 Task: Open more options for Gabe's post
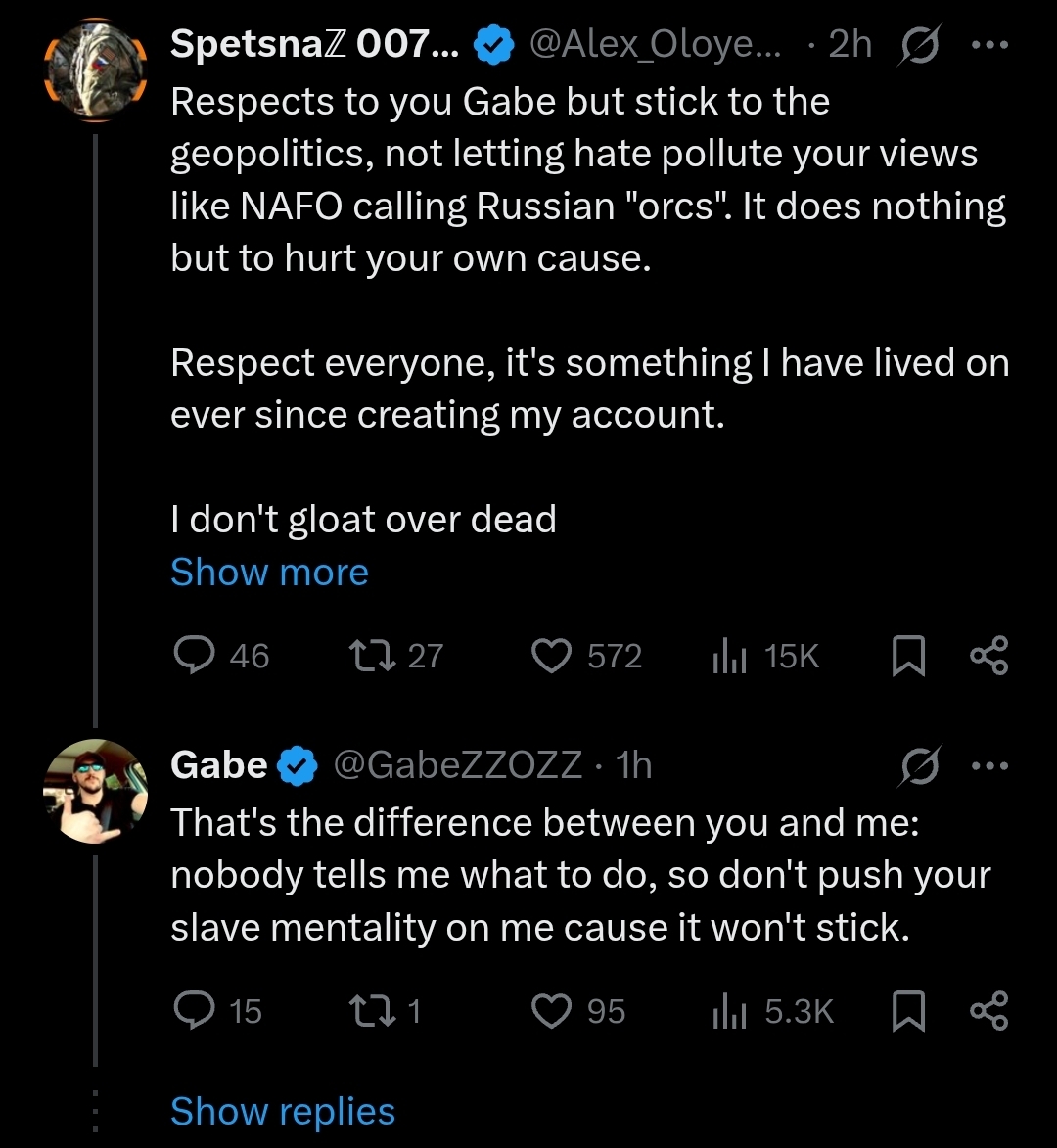(x=988, y=765)
